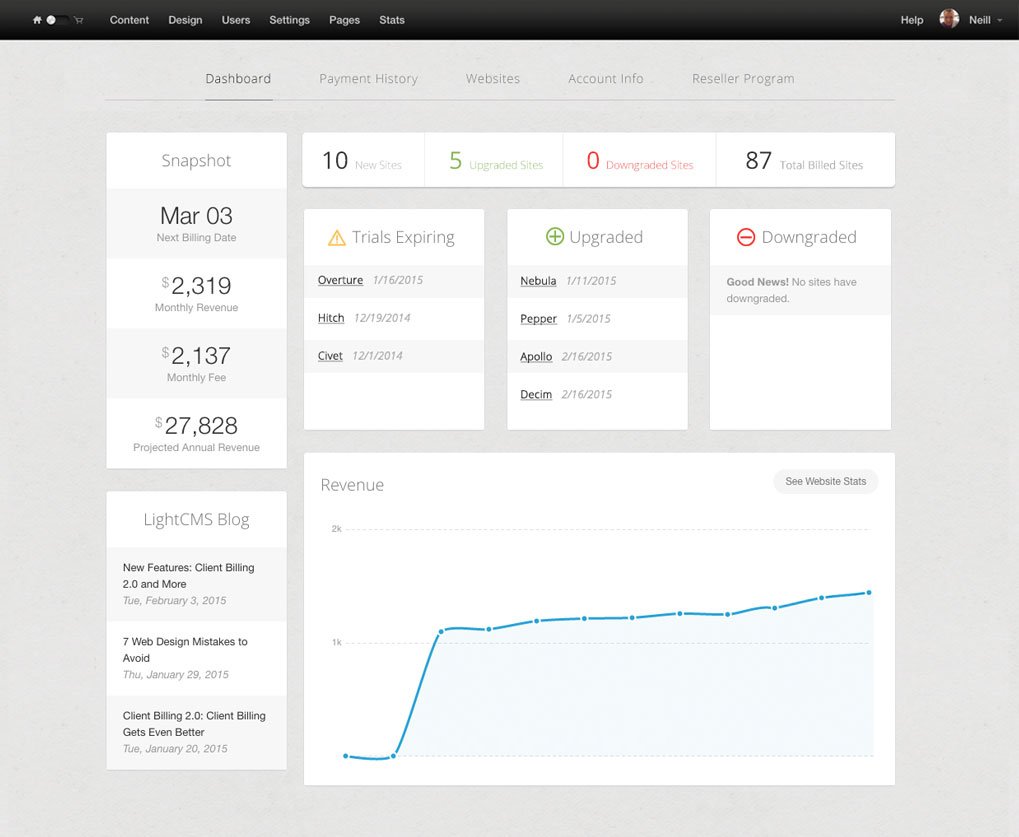The height and width of the screenshot is (837, 1019).
Task: Open the blog post about 7 Web Design Mistakes
Action: click(x=185, y=648)
